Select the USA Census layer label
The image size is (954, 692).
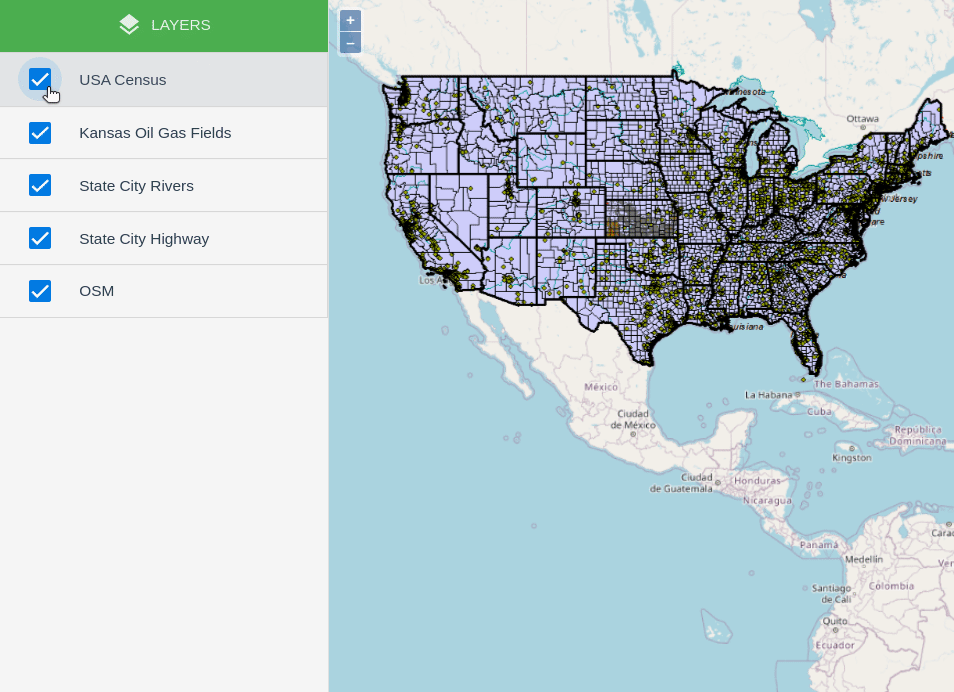pos(122,79)
